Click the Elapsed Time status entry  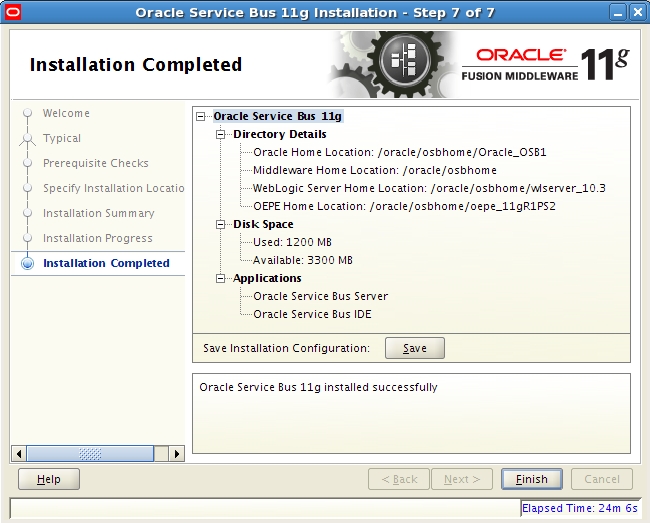[579, 508]
